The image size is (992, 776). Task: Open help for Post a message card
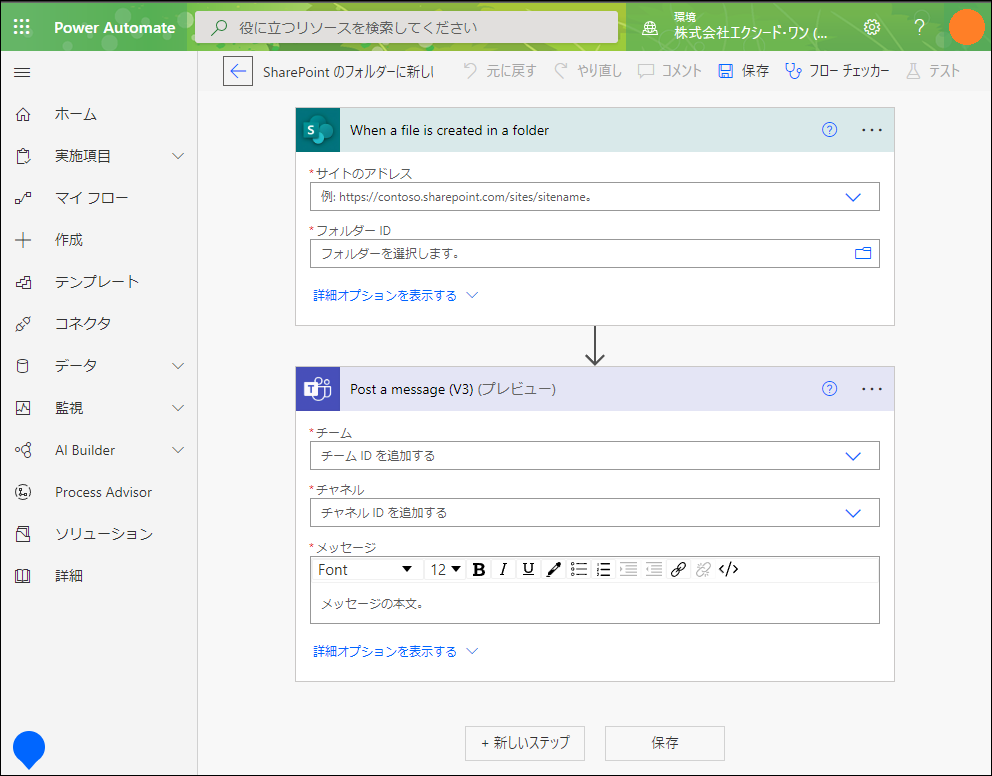(829, 388)
